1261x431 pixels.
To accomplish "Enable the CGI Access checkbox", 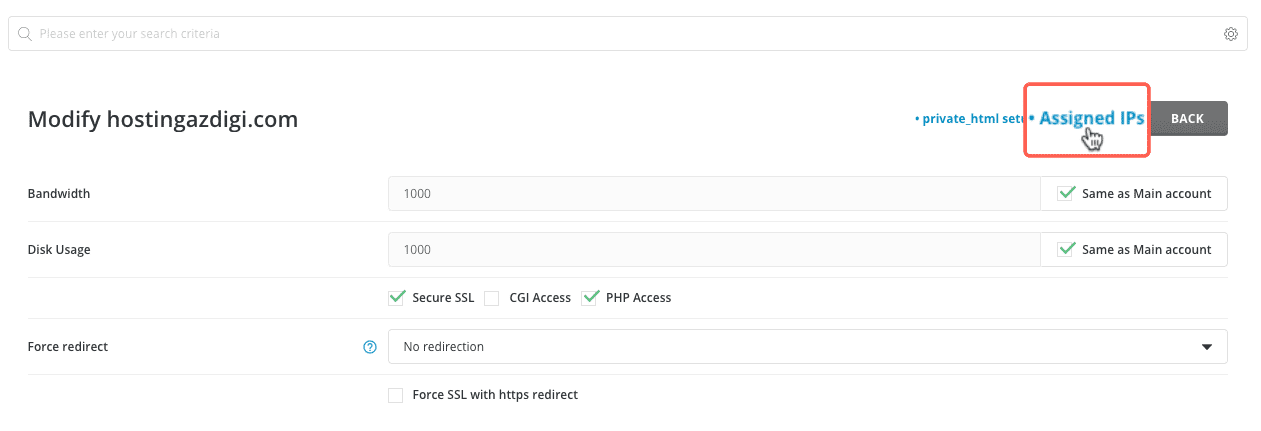I will pyautogui.click(x=491, y=298).
